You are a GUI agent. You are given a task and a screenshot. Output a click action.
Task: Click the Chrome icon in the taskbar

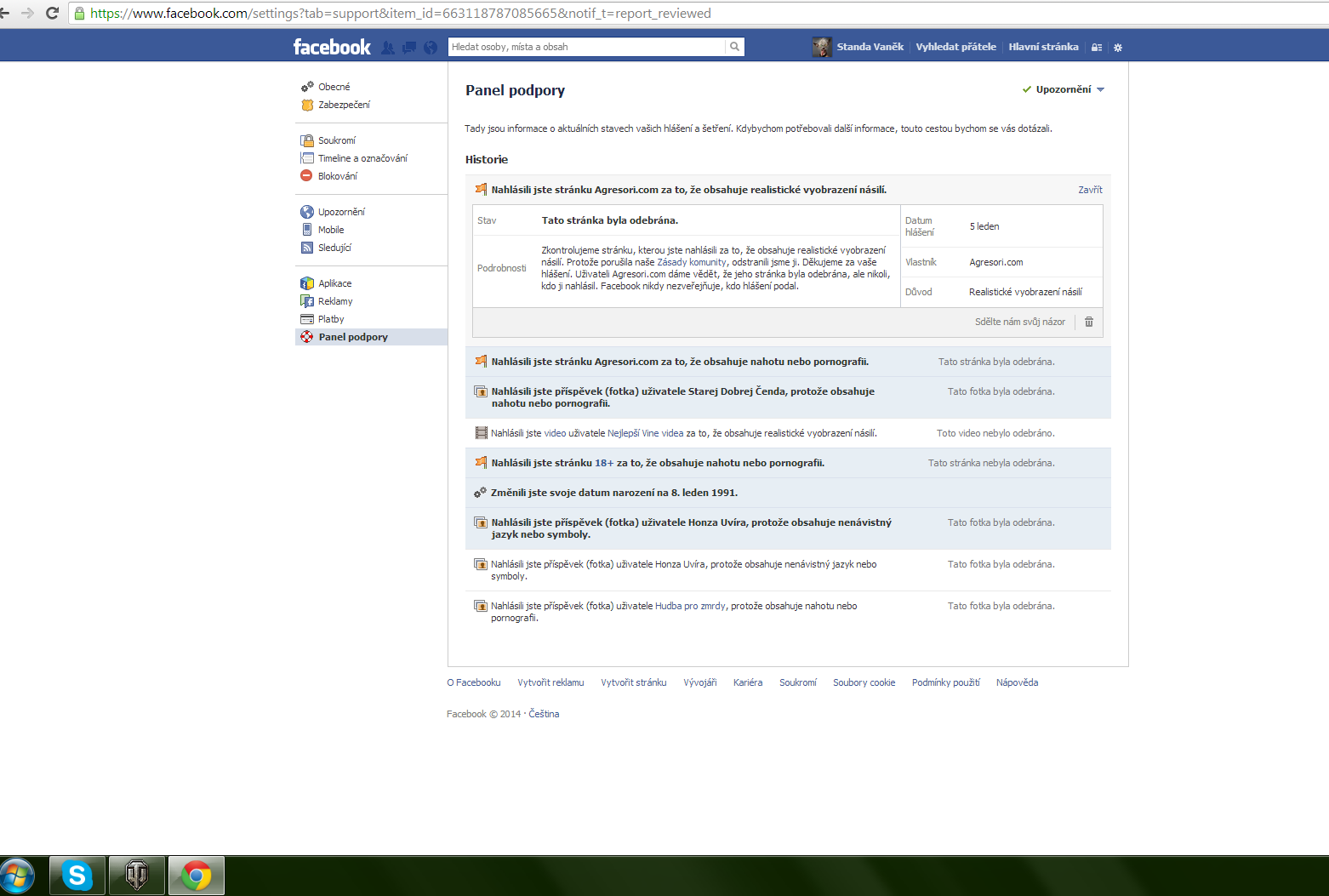197,876
